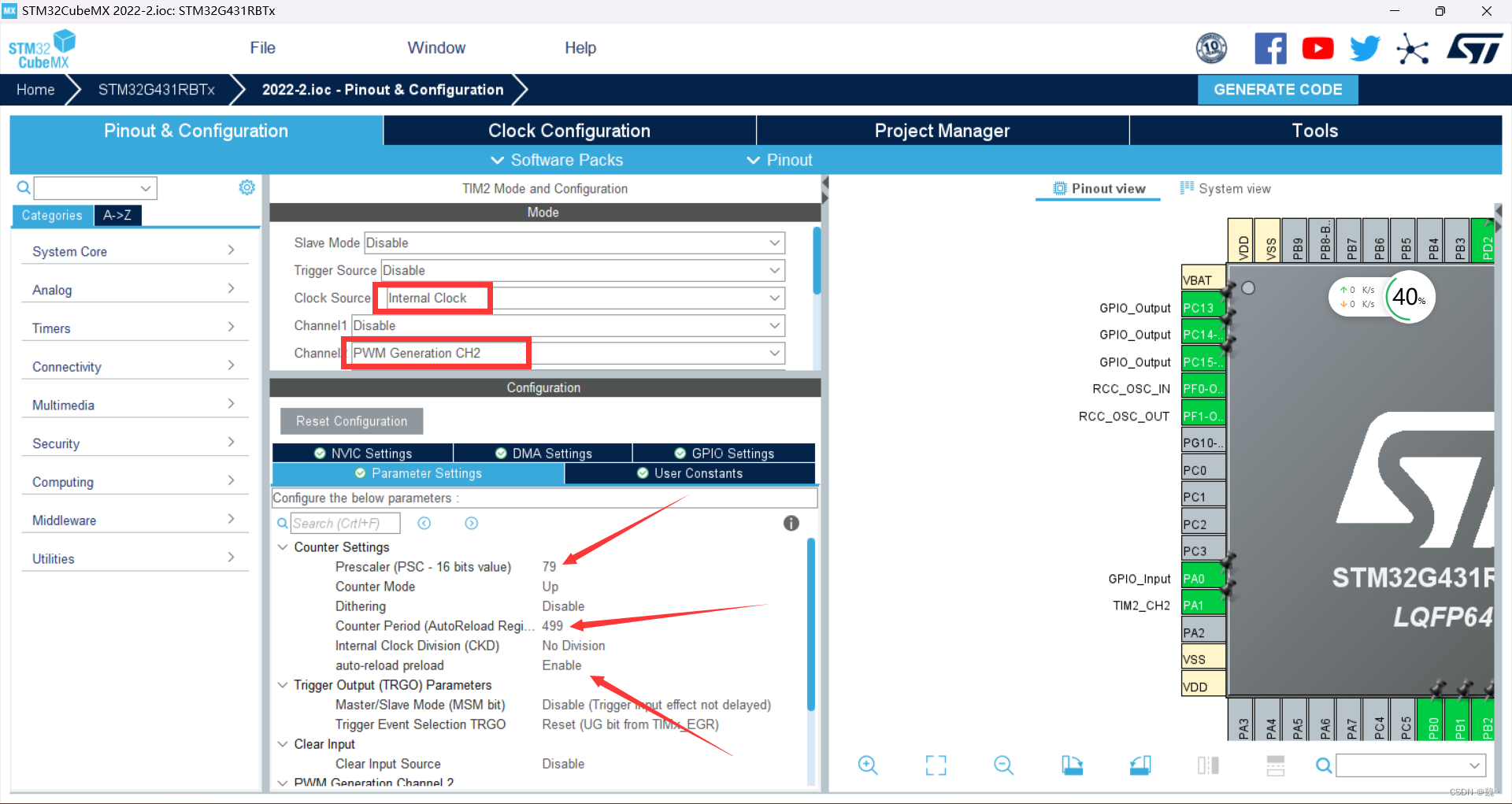Open the ST YouTube channel icon

click(x=1317, y=49)
